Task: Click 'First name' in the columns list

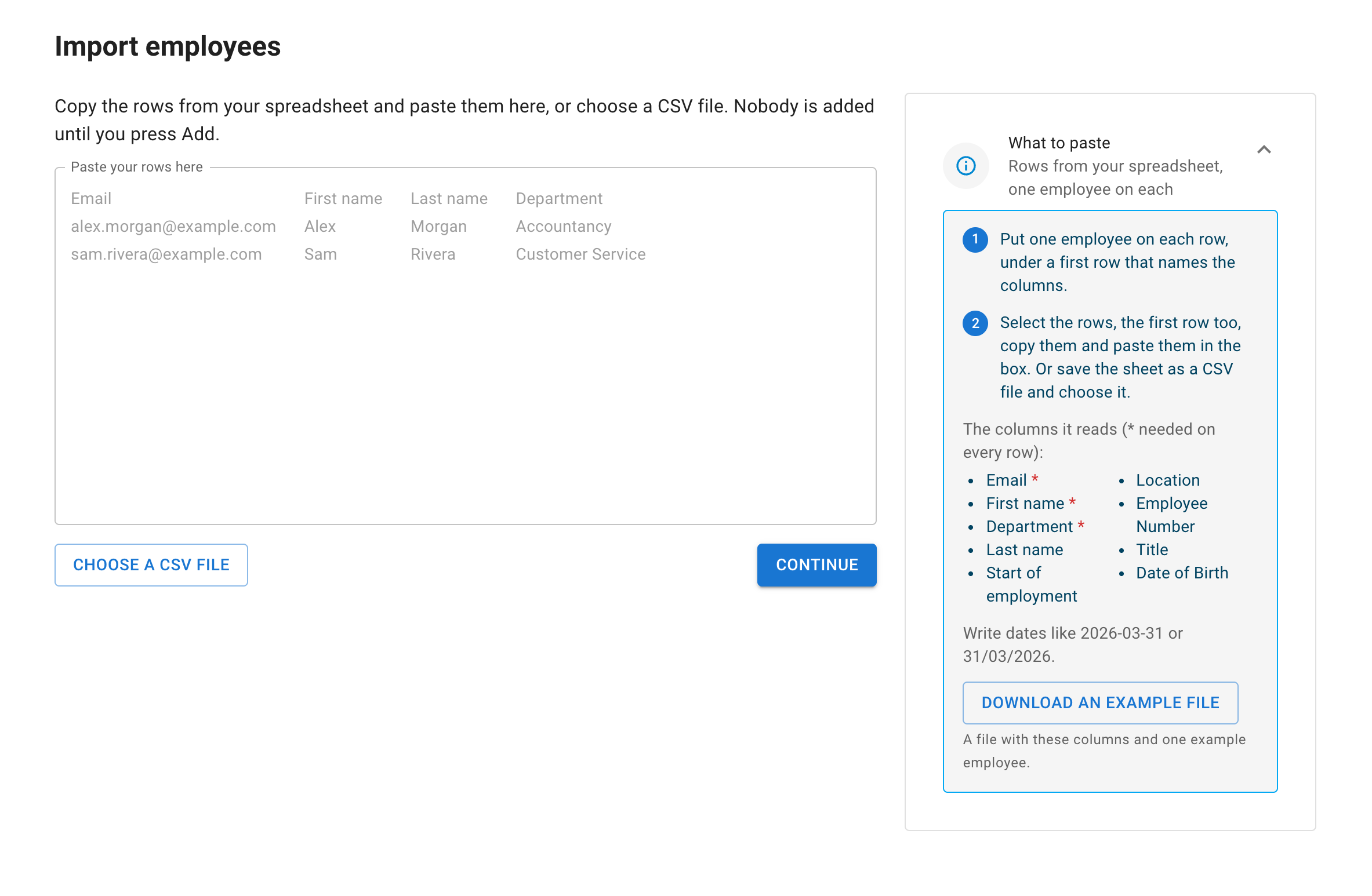Action: [x=1025, y=503]
